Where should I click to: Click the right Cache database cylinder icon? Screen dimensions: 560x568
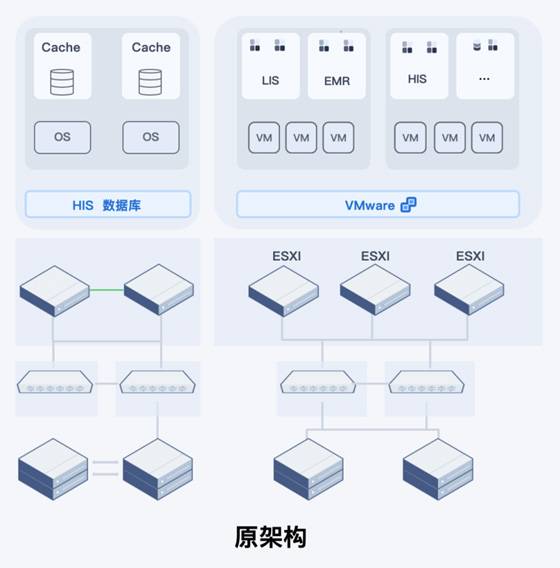(x=150, y=82)
